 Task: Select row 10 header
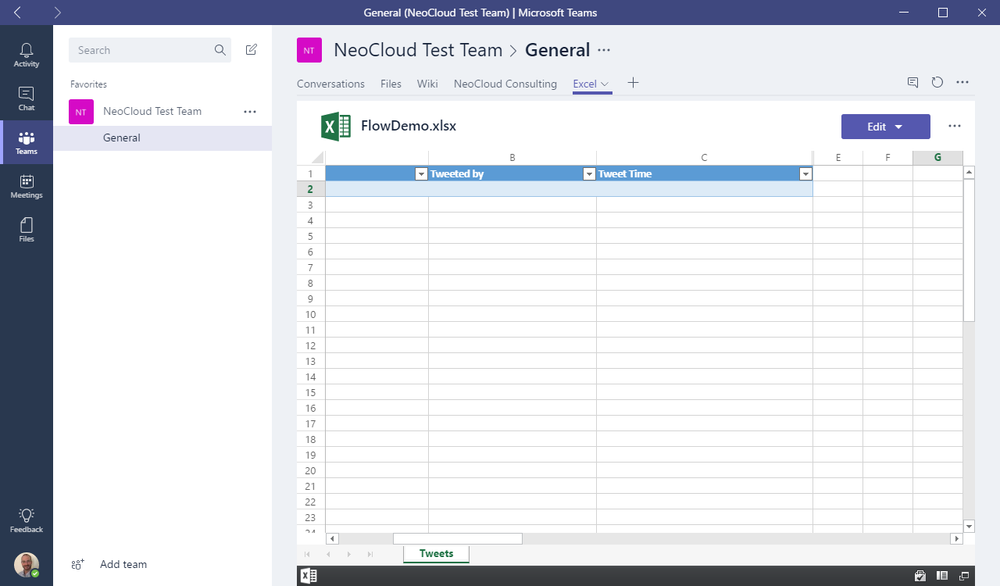coord(311,314)
